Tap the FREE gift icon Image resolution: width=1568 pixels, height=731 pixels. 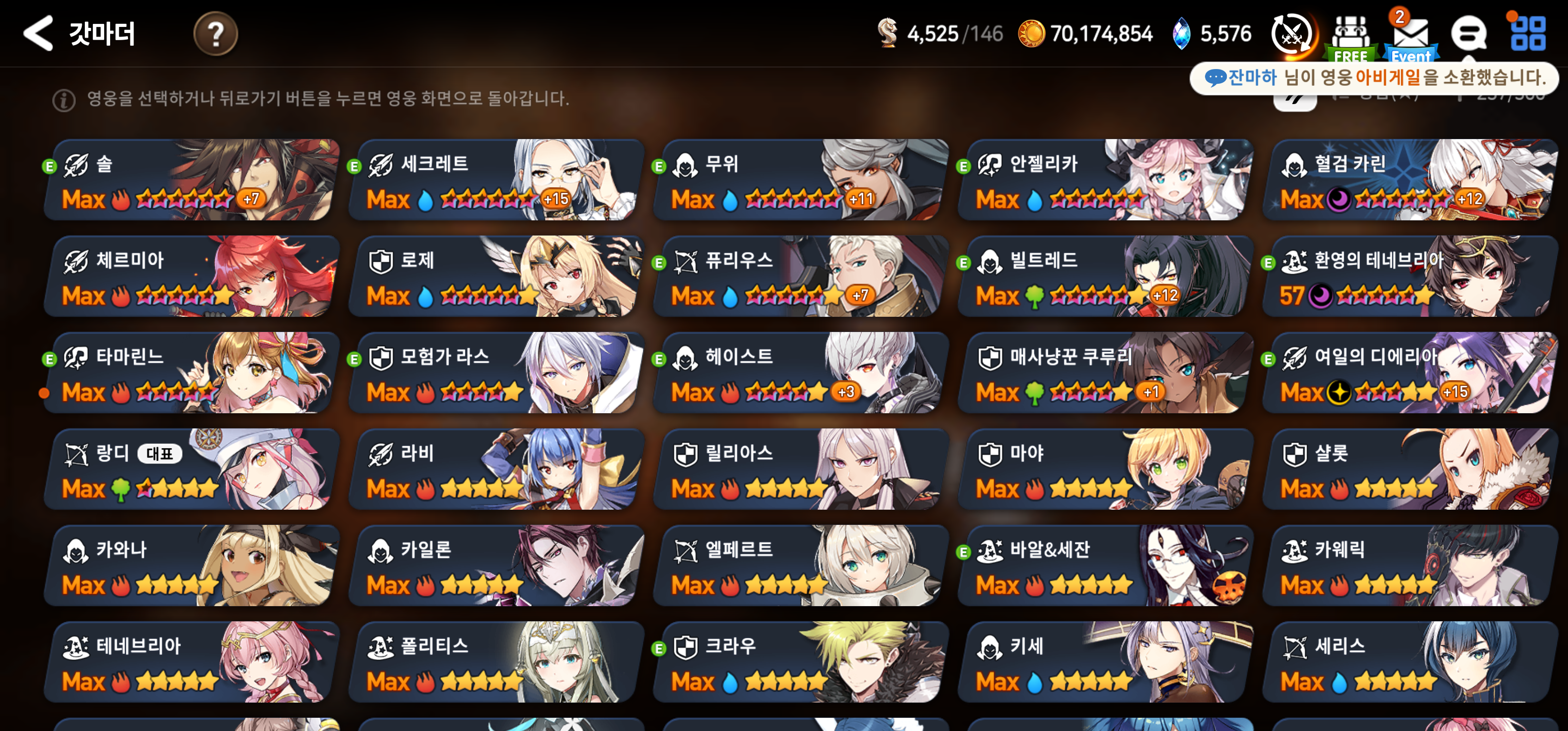pyautogui.click(x=1351, y=38)
